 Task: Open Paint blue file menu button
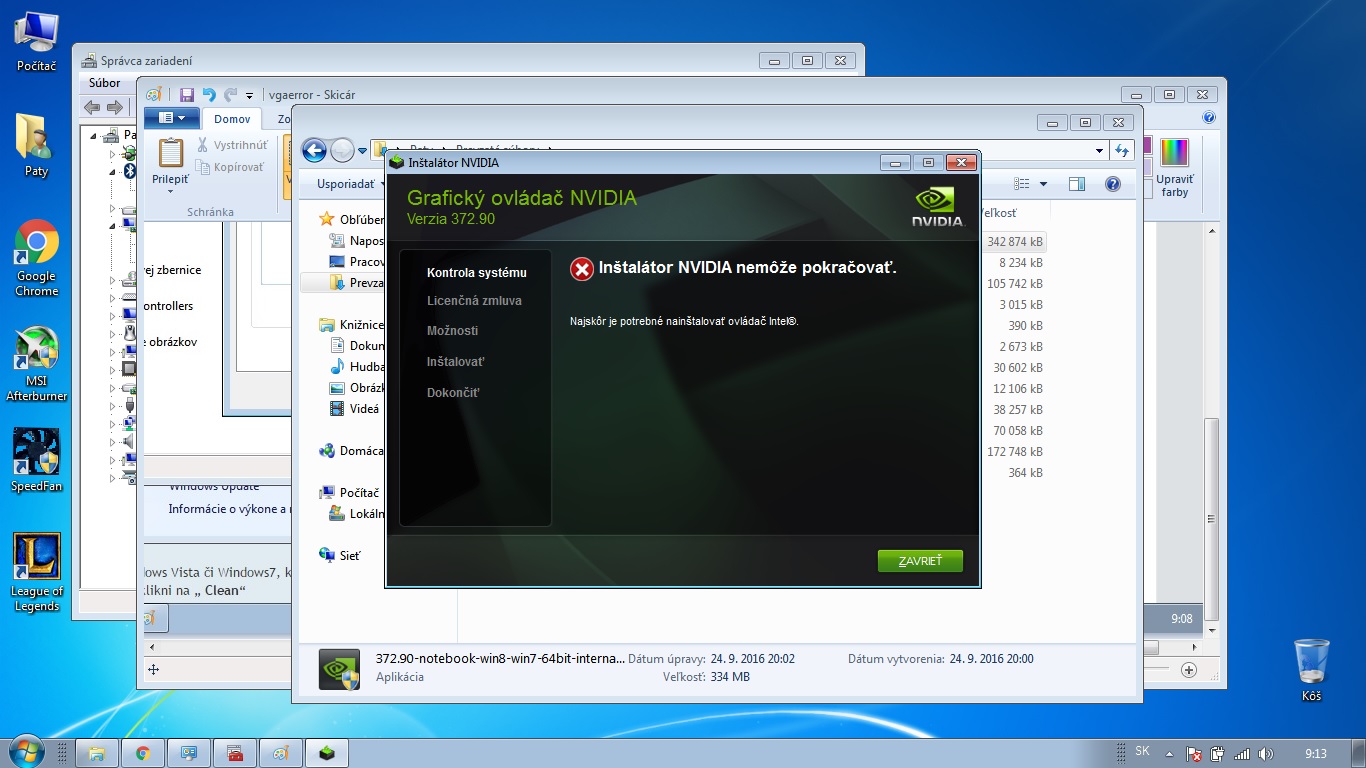pos(172,118)
